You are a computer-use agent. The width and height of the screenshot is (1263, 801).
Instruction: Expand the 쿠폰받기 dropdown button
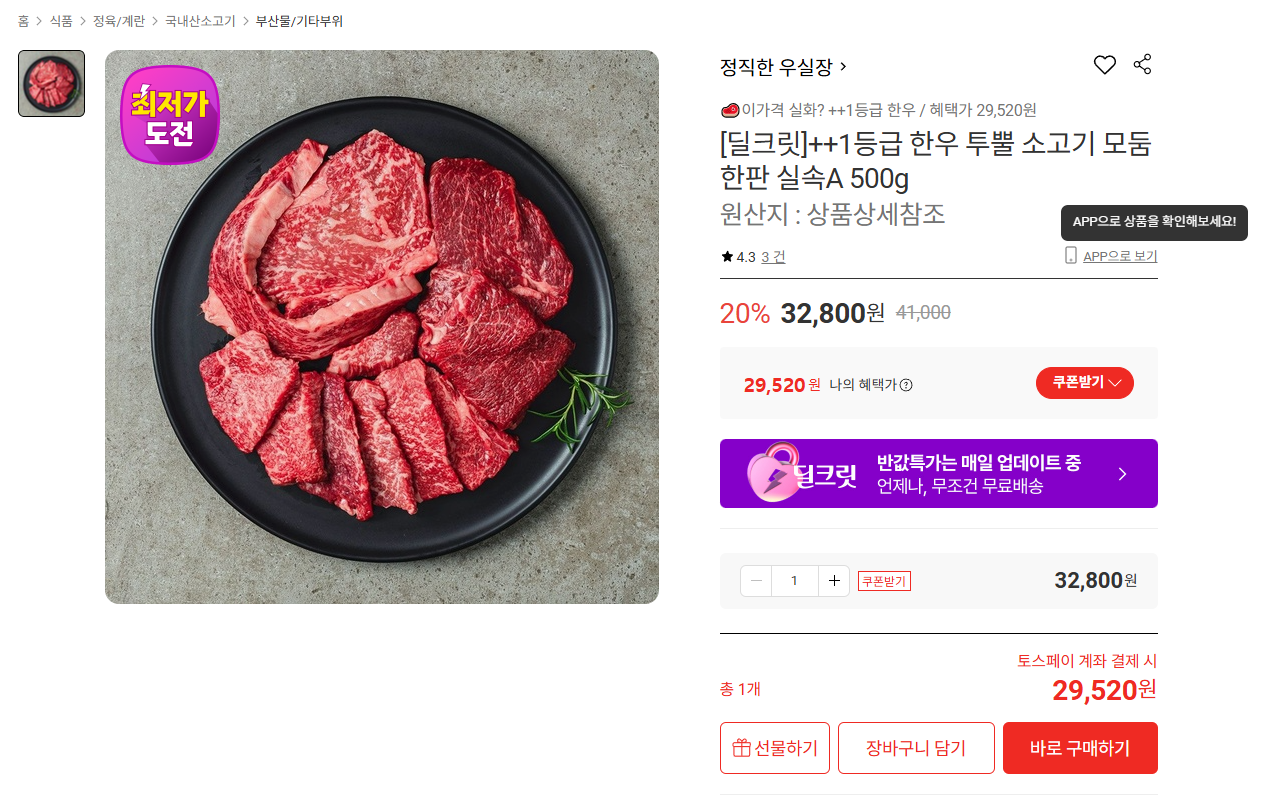[x=1085, y=383]
